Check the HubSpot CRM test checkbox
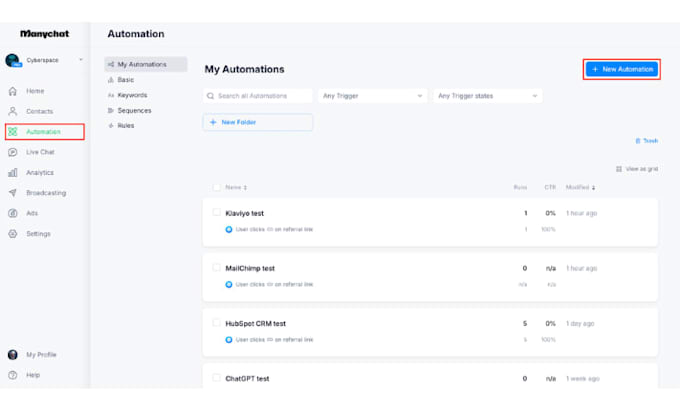Image resolution: width=680 pixels, height=411 pixels. [216, 323]
